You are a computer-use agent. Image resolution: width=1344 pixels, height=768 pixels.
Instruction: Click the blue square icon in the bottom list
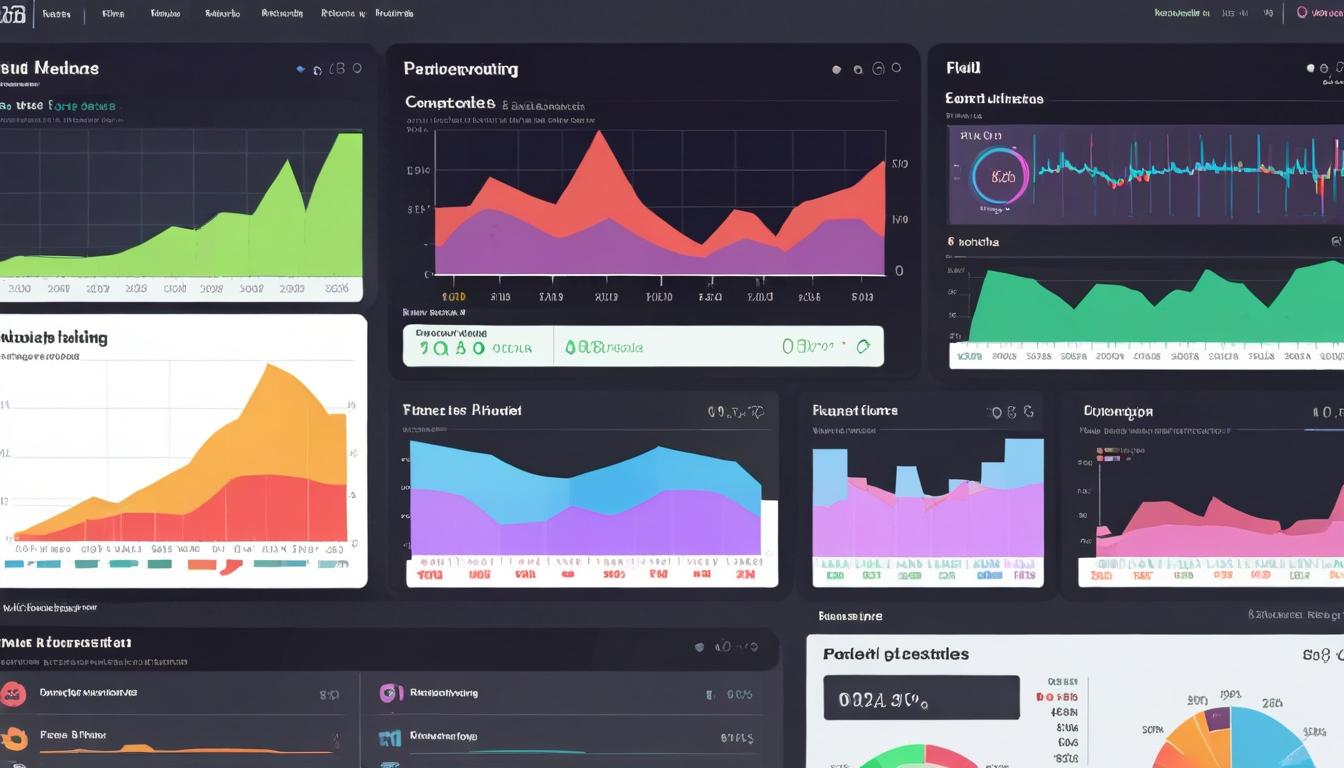390,738
